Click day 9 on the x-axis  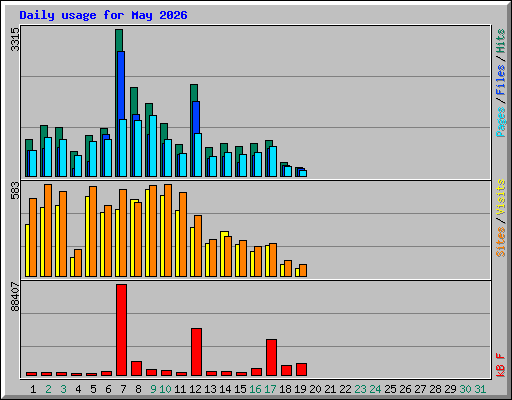pos(153,389)
